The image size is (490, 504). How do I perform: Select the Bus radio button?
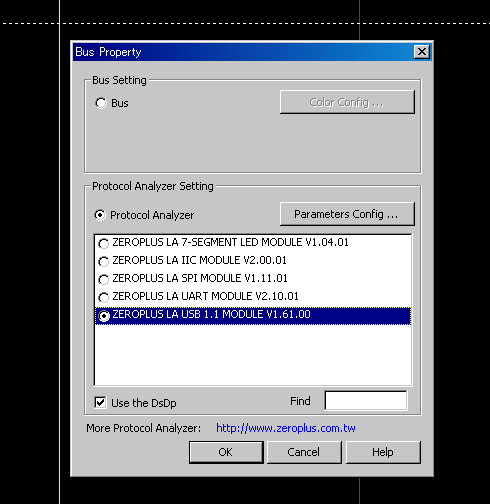point(101,103)
